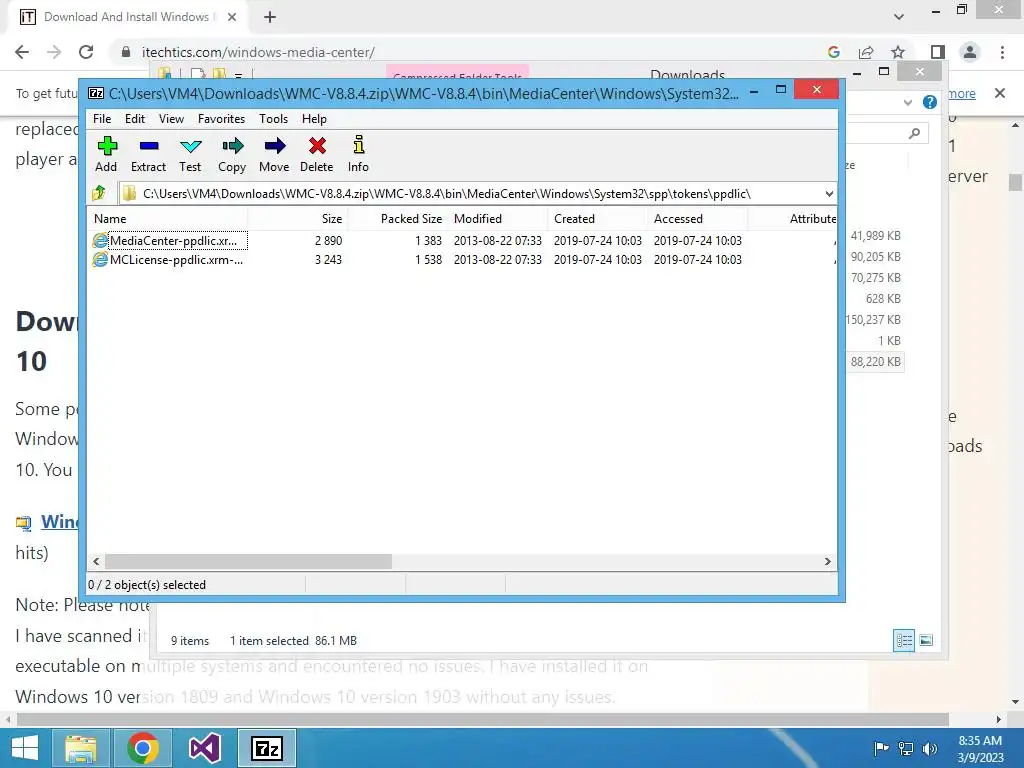Click the share page icon in Chrome
Viewport: 1024px width, 768px height.
866,52
